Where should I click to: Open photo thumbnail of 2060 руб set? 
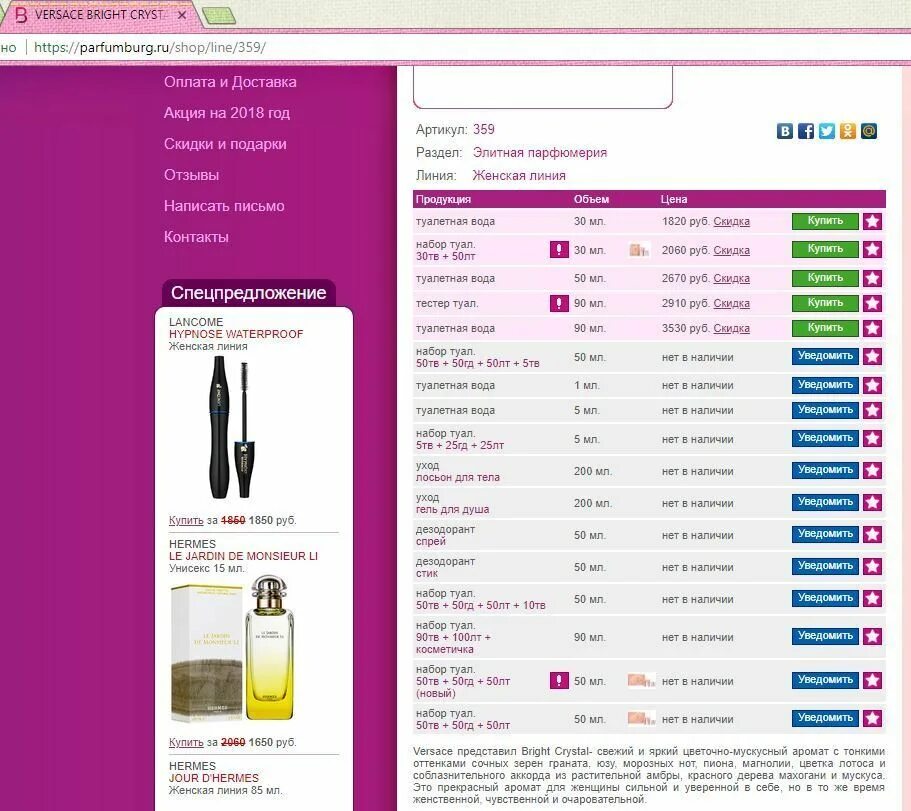[639, 250]
